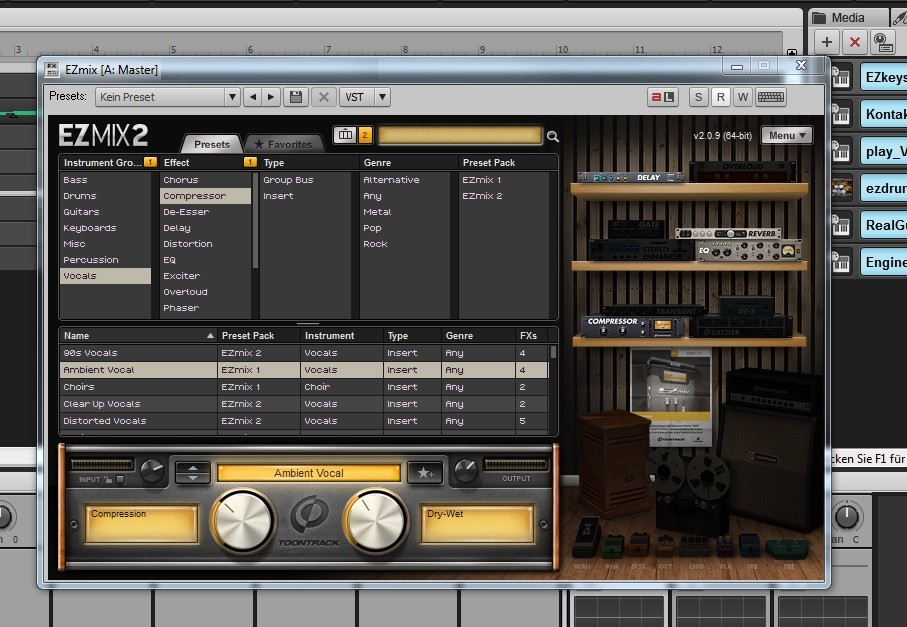Click the Delay rack unit on the shelf
Viewport: 907px width, 627px height.
(631, 177)
